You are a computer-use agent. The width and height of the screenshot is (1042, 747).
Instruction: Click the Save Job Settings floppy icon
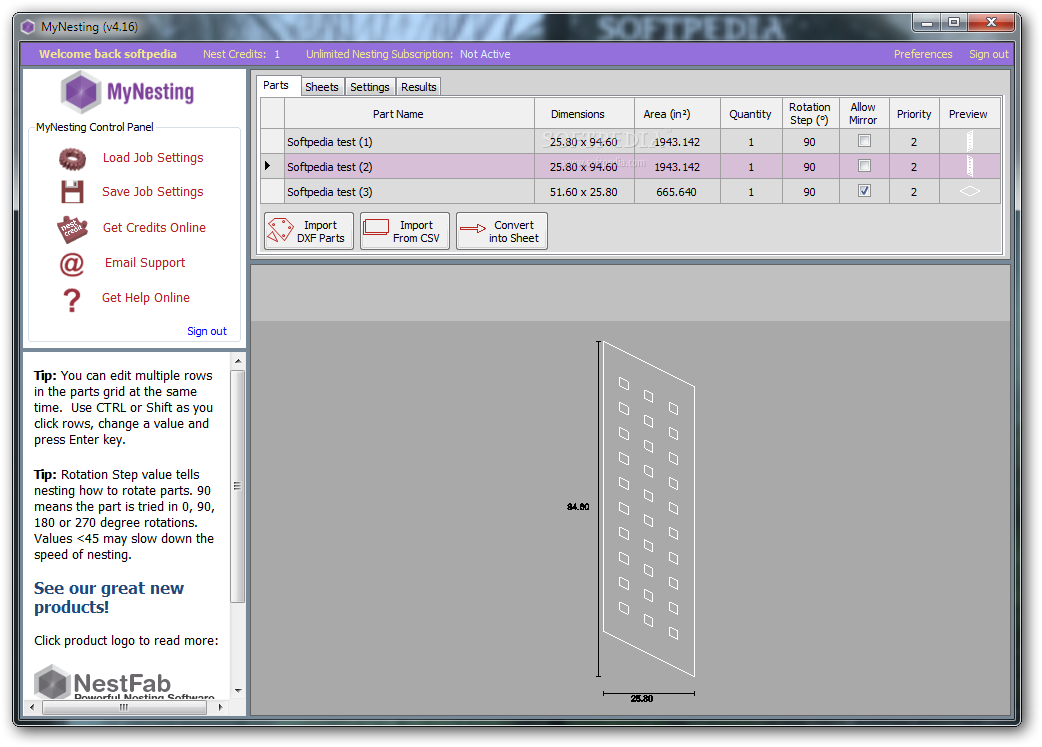[72, 192]
